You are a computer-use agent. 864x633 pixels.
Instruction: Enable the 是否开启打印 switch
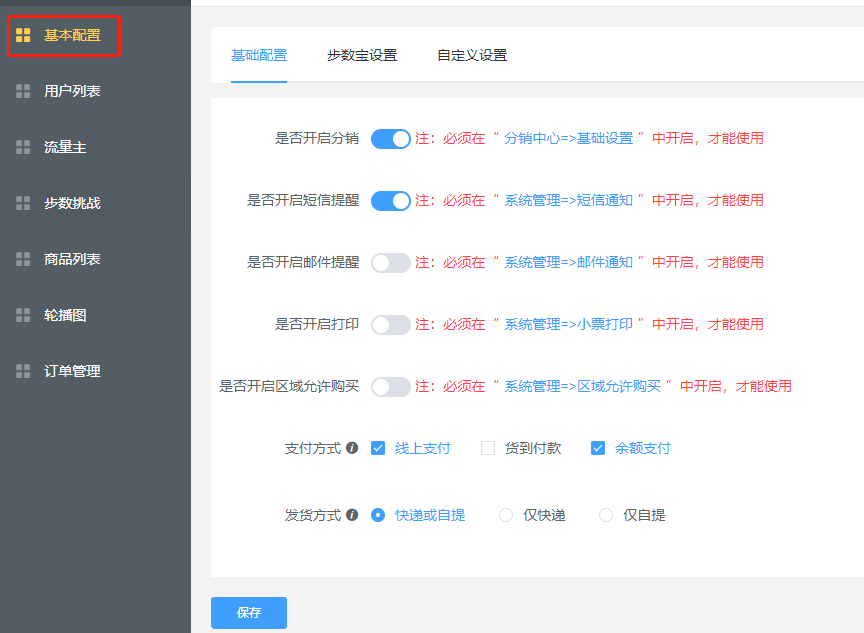[x=390, y=325]
